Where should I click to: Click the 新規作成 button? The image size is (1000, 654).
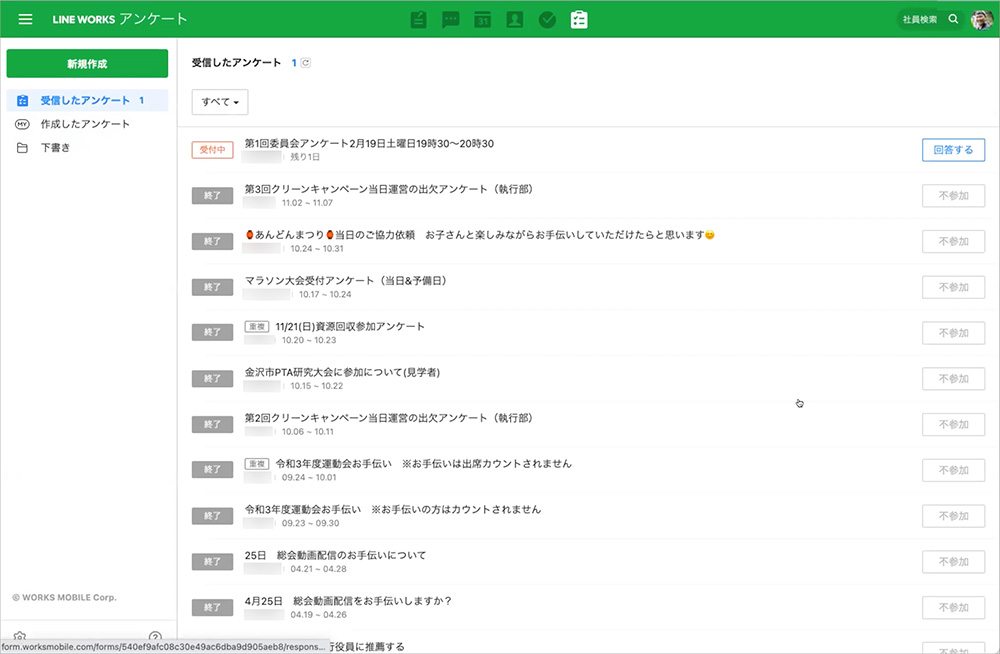87,63
